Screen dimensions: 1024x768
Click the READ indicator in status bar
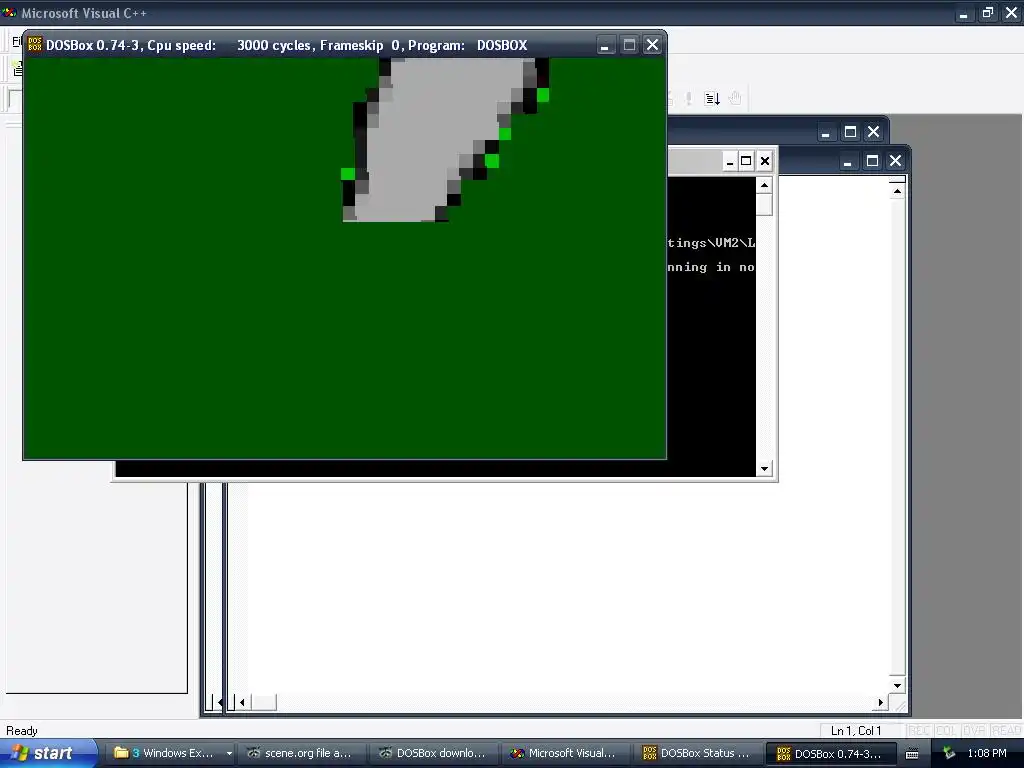click(x=1005, y=731)
